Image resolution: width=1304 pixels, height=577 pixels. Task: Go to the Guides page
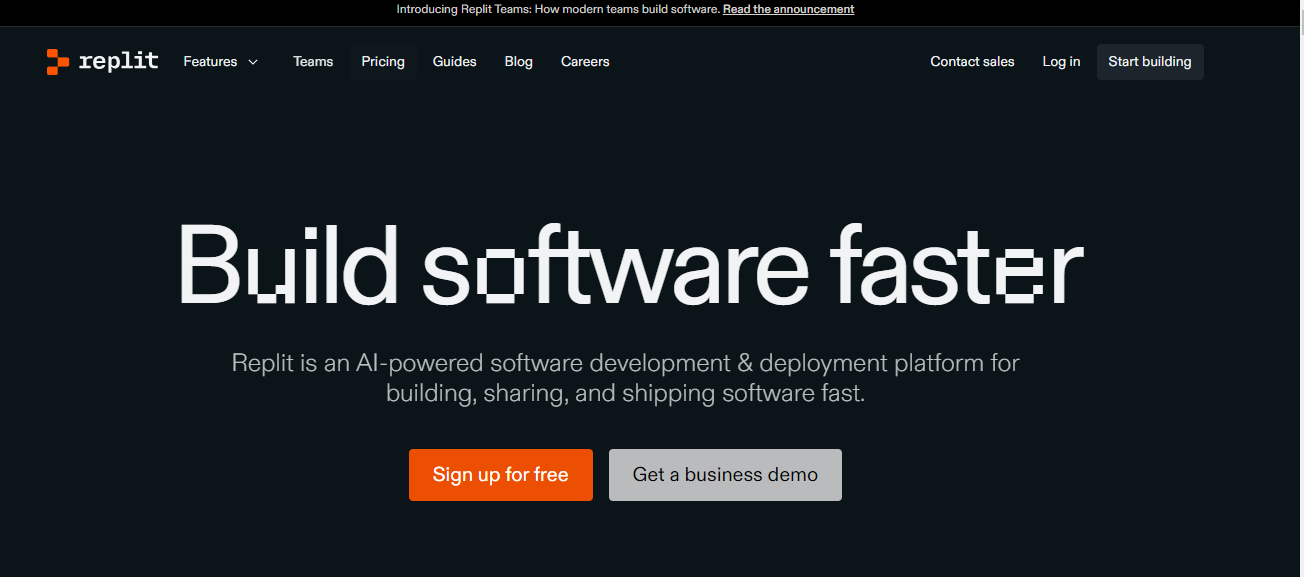[x=455, y=61]
